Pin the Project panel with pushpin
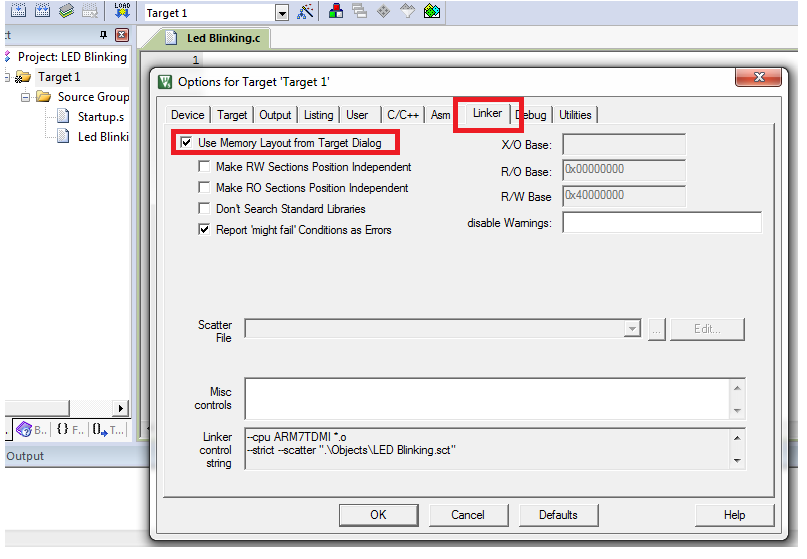This screenshot has width=807, height=559. pyautogui.click(x=104, y=35)
